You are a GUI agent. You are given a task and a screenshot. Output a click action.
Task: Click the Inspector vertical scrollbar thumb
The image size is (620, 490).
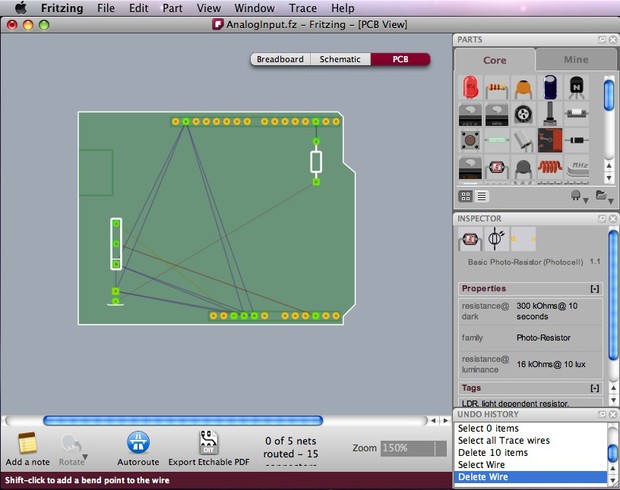[x=613, y=295]
